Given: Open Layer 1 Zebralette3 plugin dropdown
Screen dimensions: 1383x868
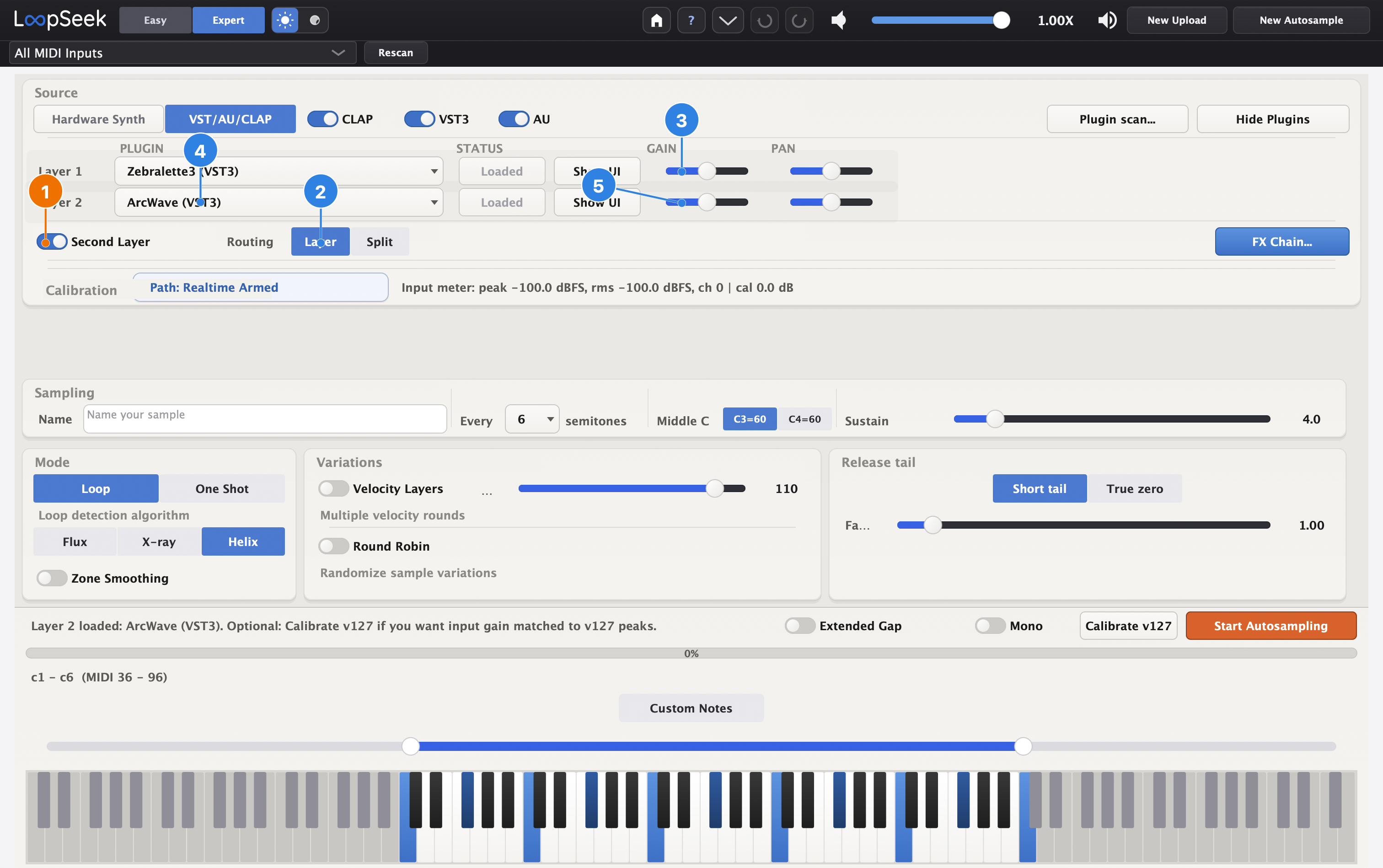Looking at the screenshot, I should click(x=279, y=171).
